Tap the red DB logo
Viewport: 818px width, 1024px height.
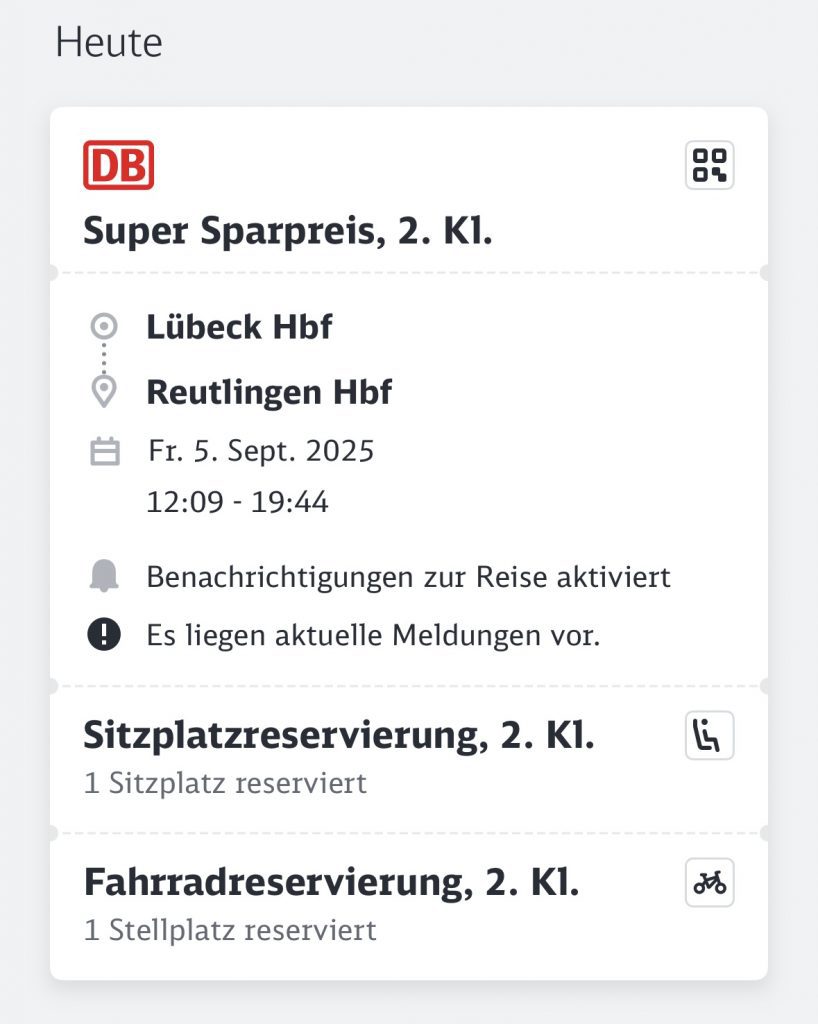click(x=118, y=165)
